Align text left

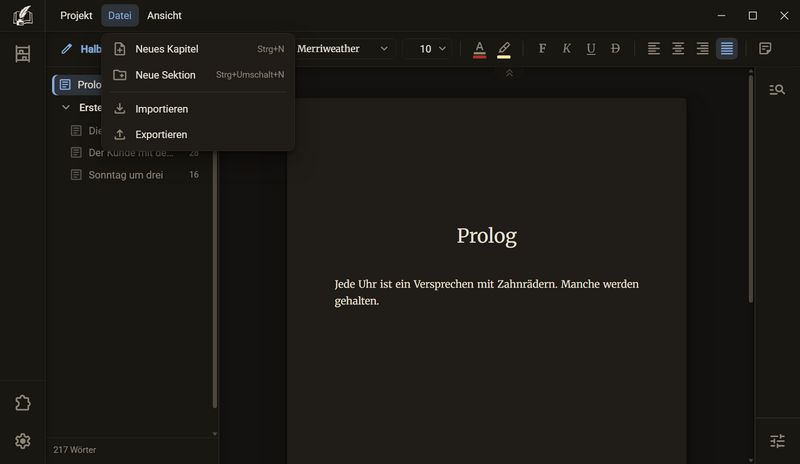pos(654,48)
